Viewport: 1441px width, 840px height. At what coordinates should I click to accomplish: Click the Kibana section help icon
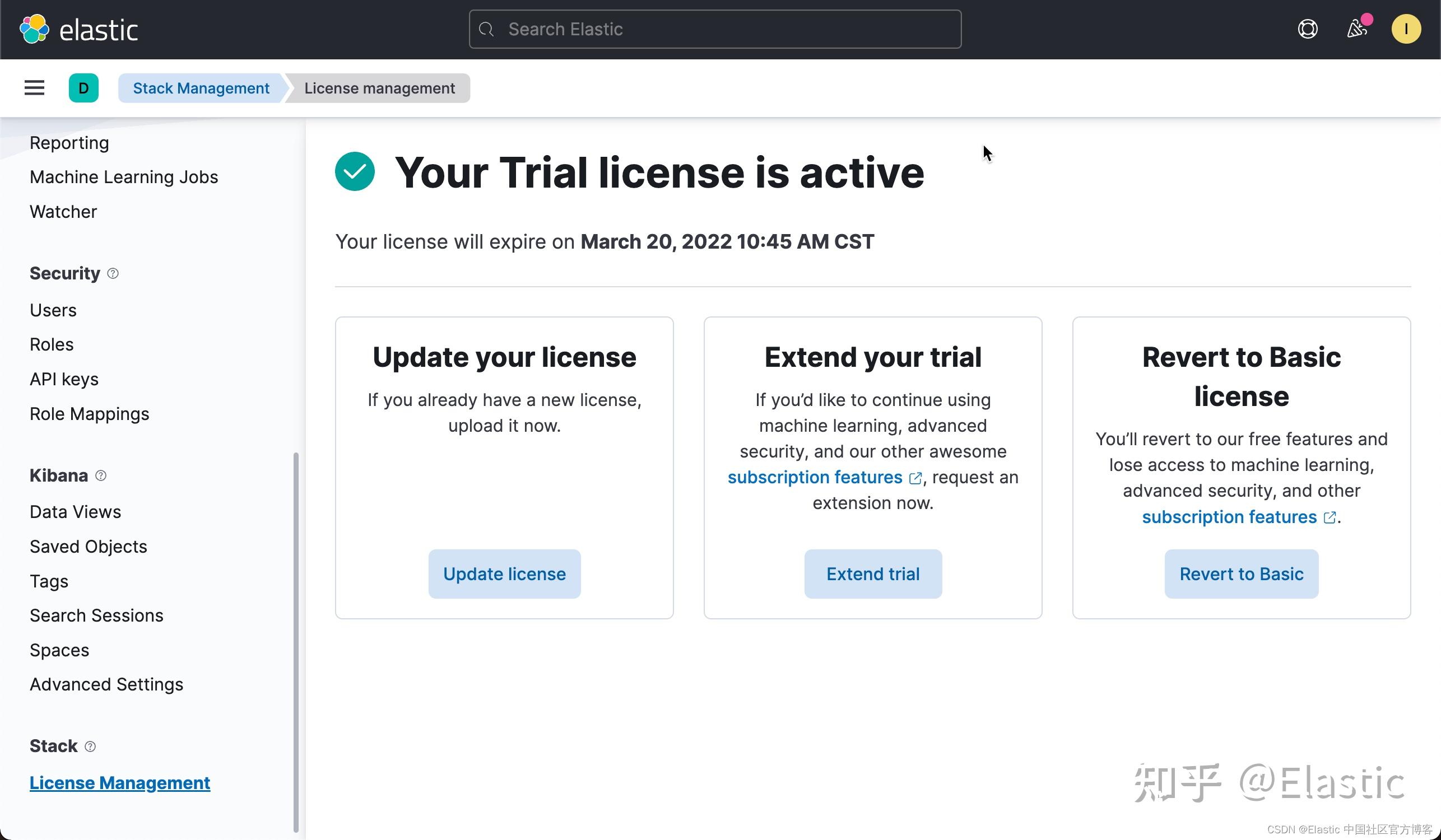point(101,475)
